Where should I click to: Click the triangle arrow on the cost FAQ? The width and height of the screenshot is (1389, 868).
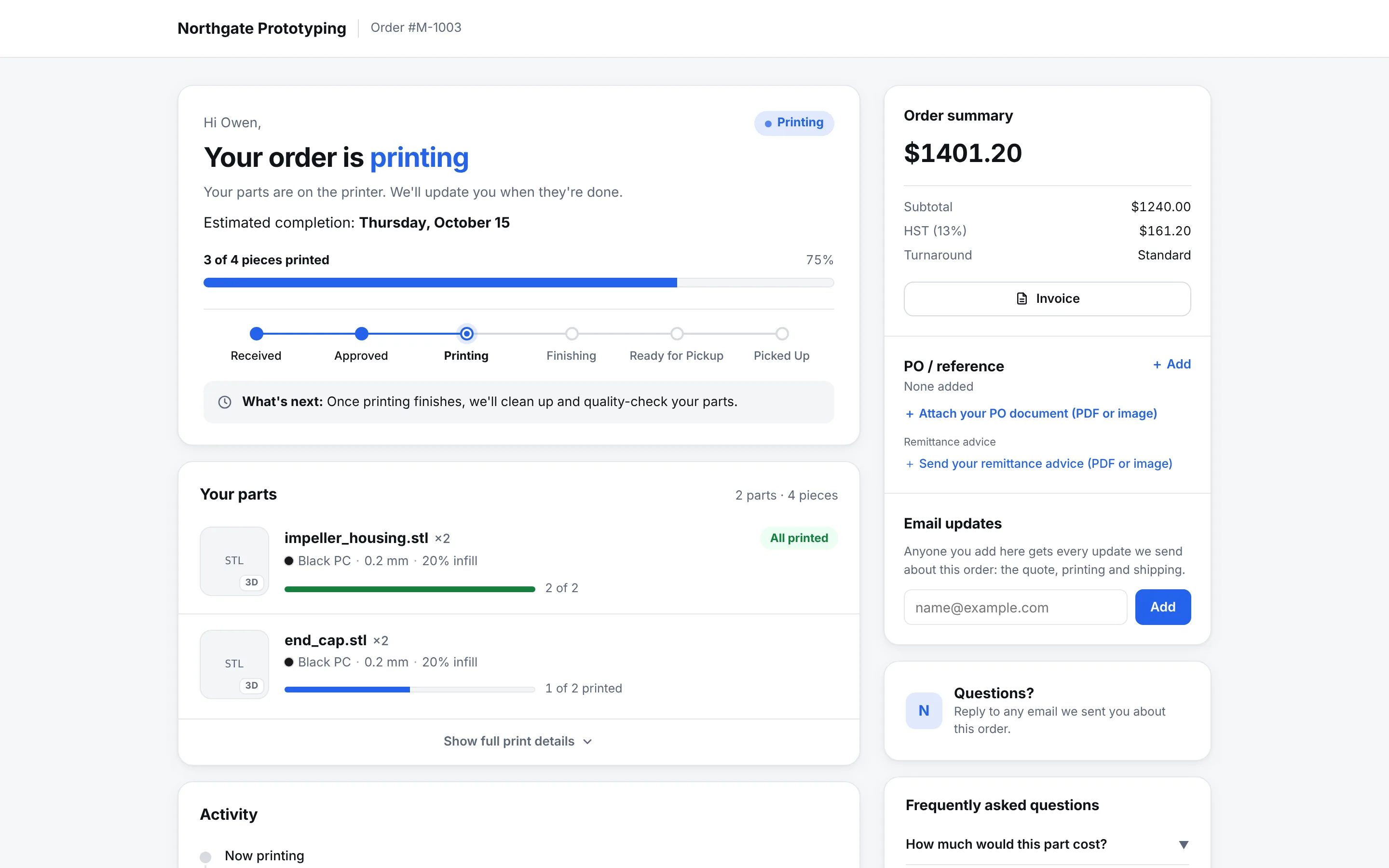(1184, 844)
